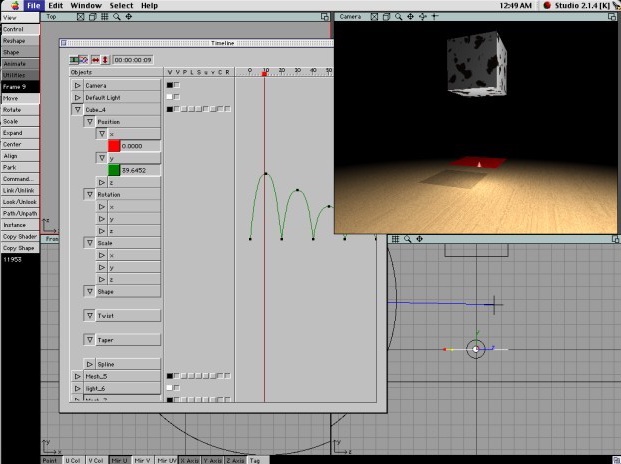This screenshot has height=464, width=621.
Task: Click the vertical fit arrows icon in Timeline
Action: [x=105, y=60]
